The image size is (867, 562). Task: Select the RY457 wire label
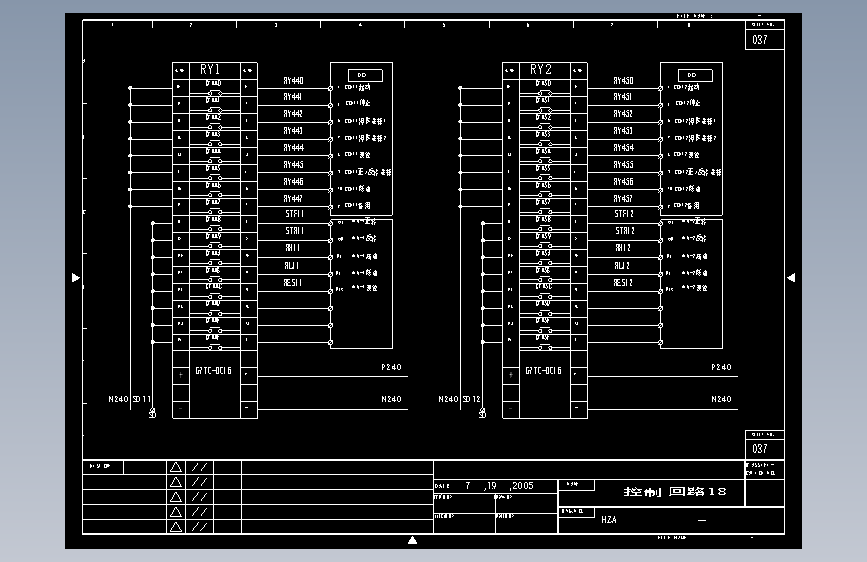coord(623,199)
